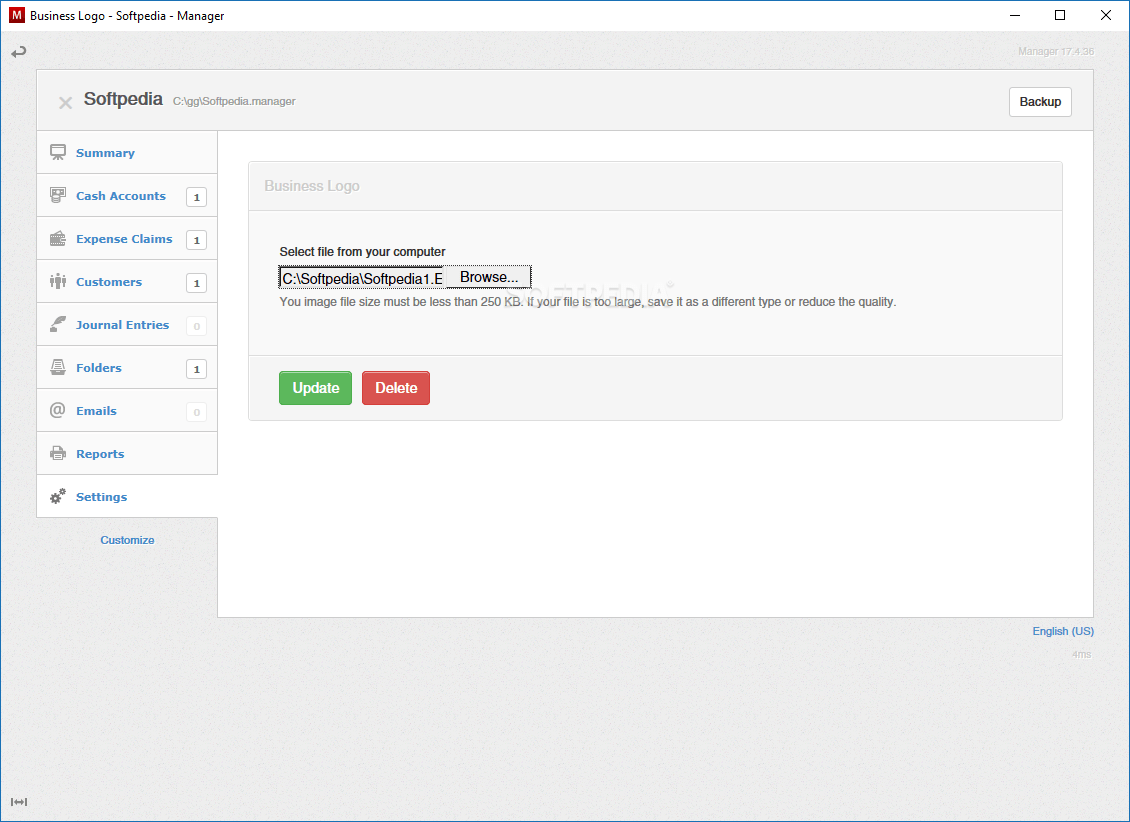Close the Softpedia business with the X icon
The height and width of the screenshot is (822, 1130).
(x=65, y=103)
